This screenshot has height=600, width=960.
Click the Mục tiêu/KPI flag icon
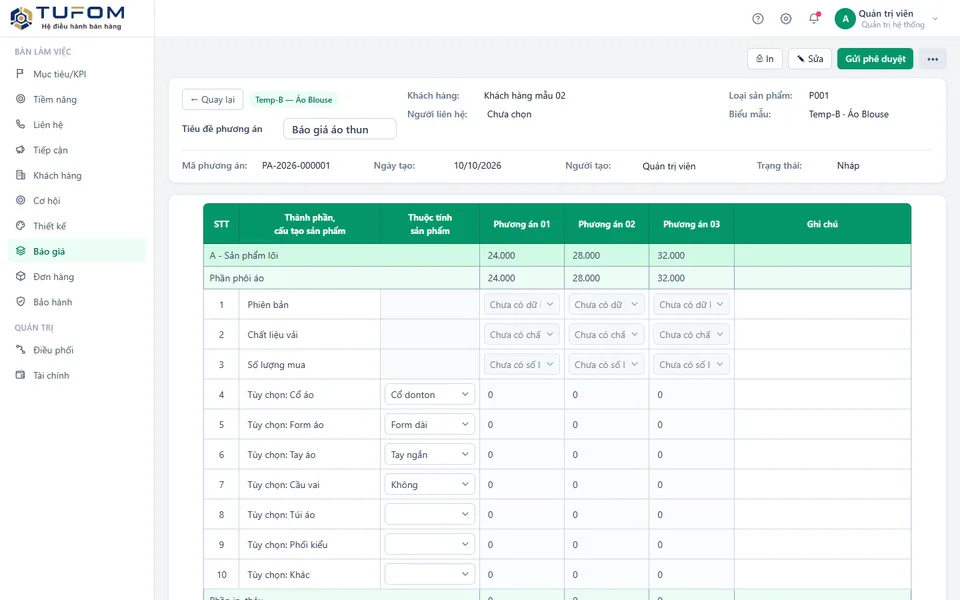(x=20, y=74)
